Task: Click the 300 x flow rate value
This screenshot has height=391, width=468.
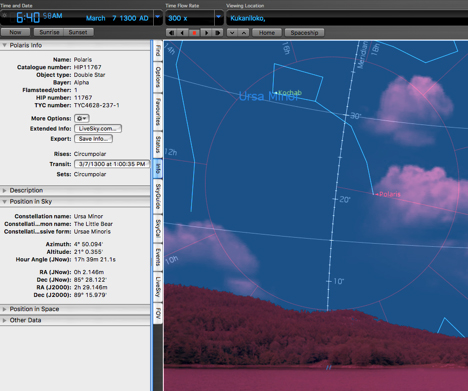Action: pos(178,18)
